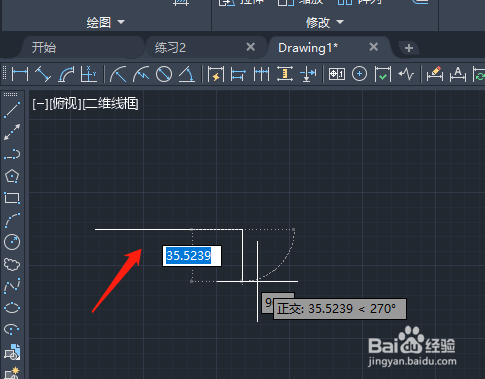Select the Jogged radius dimension tool
The height and width of the screenshot is (379, 485).
[141, 74]
